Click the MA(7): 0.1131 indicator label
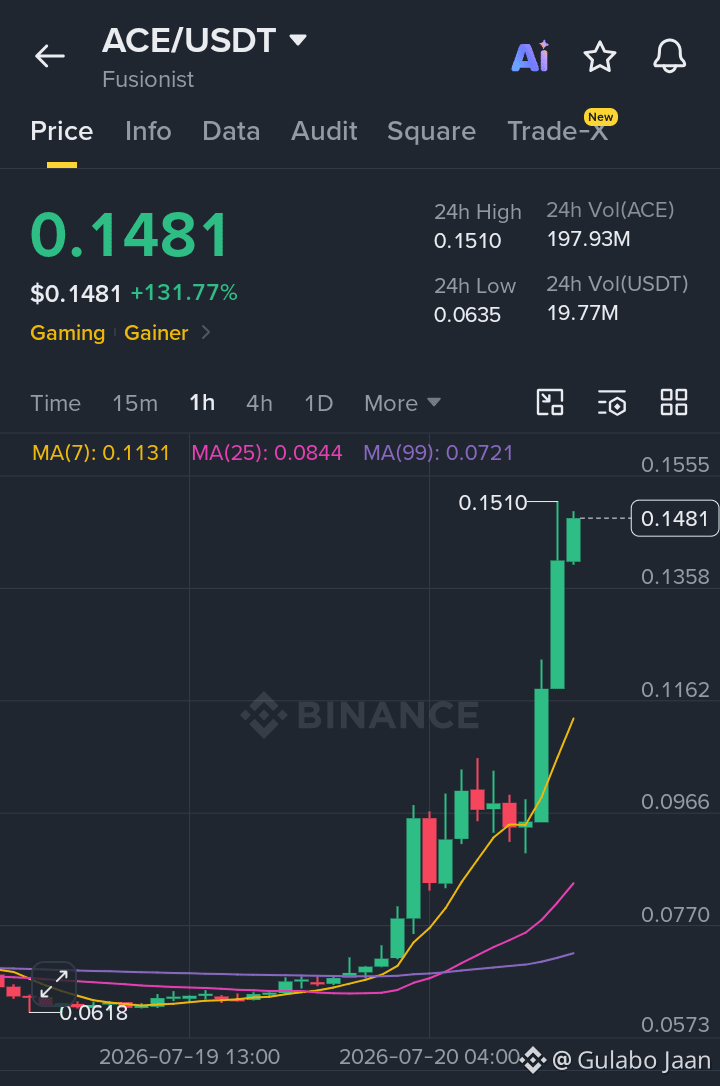This screenshot has height=1086, width=720. pos(101,453)
